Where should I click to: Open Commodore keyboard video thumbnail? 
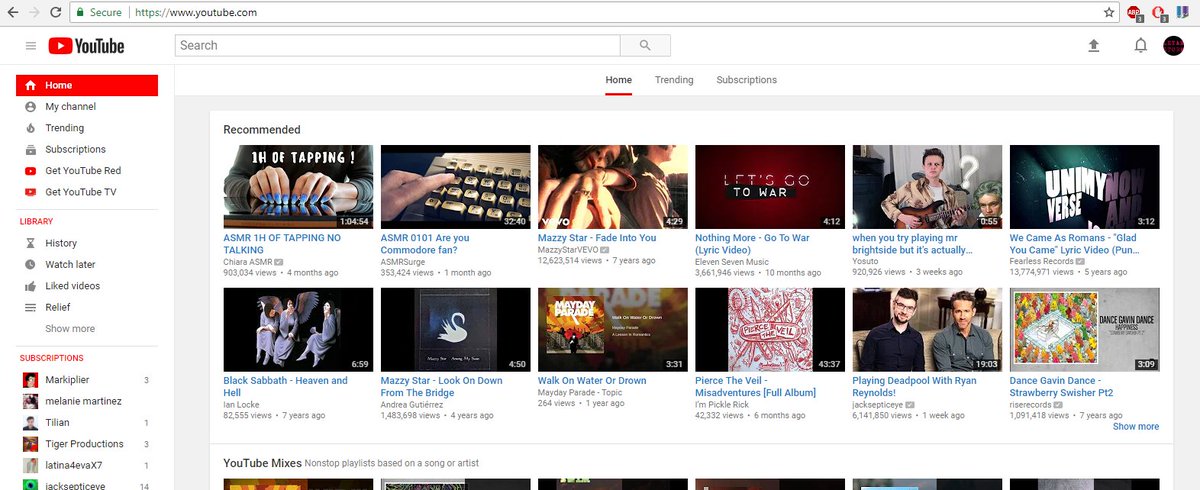coord(456,187)
